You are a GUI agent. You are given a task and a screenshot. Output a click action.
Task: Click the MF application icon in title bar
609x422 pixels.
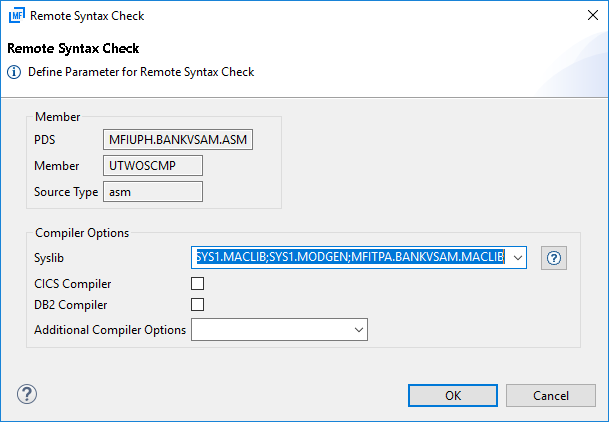tap(17, 16)
